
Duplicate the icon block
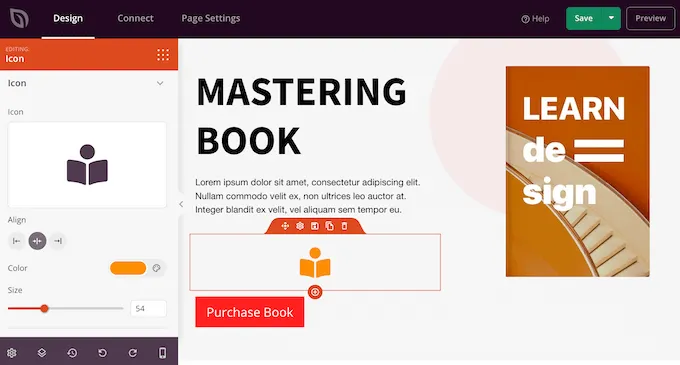(330, 226)
